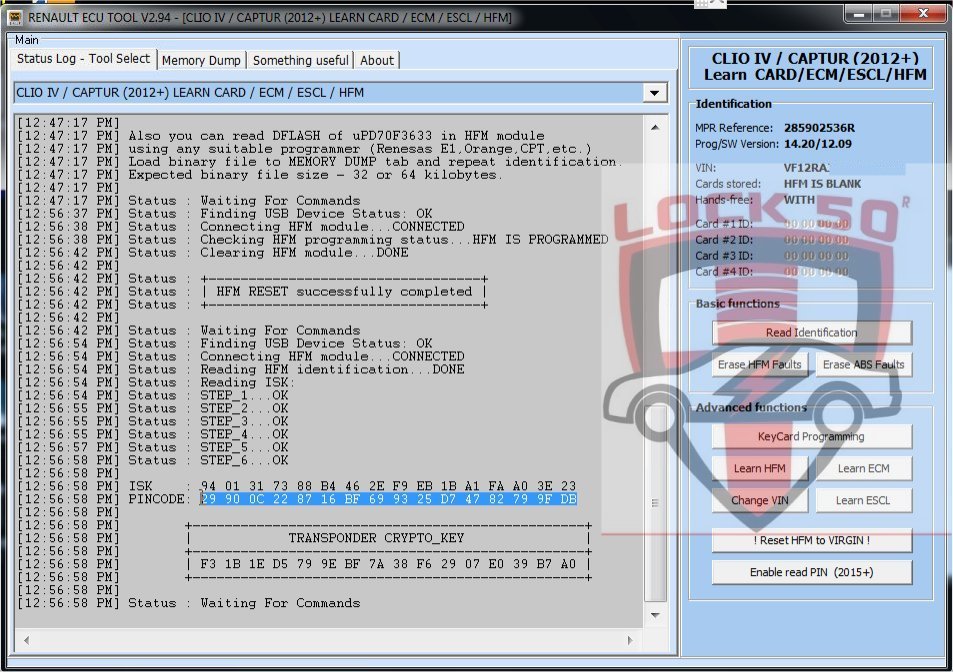Click the Learn ESCL button
Screen dimensions: 953x672
tap(863, 501)
